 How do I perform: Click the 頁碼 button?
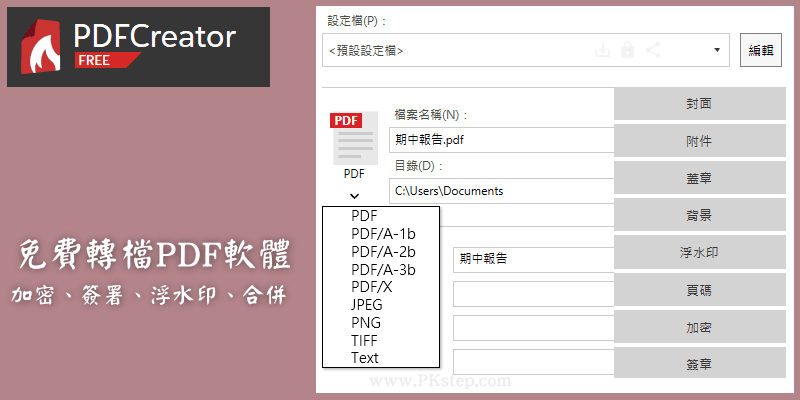(699, 290)
